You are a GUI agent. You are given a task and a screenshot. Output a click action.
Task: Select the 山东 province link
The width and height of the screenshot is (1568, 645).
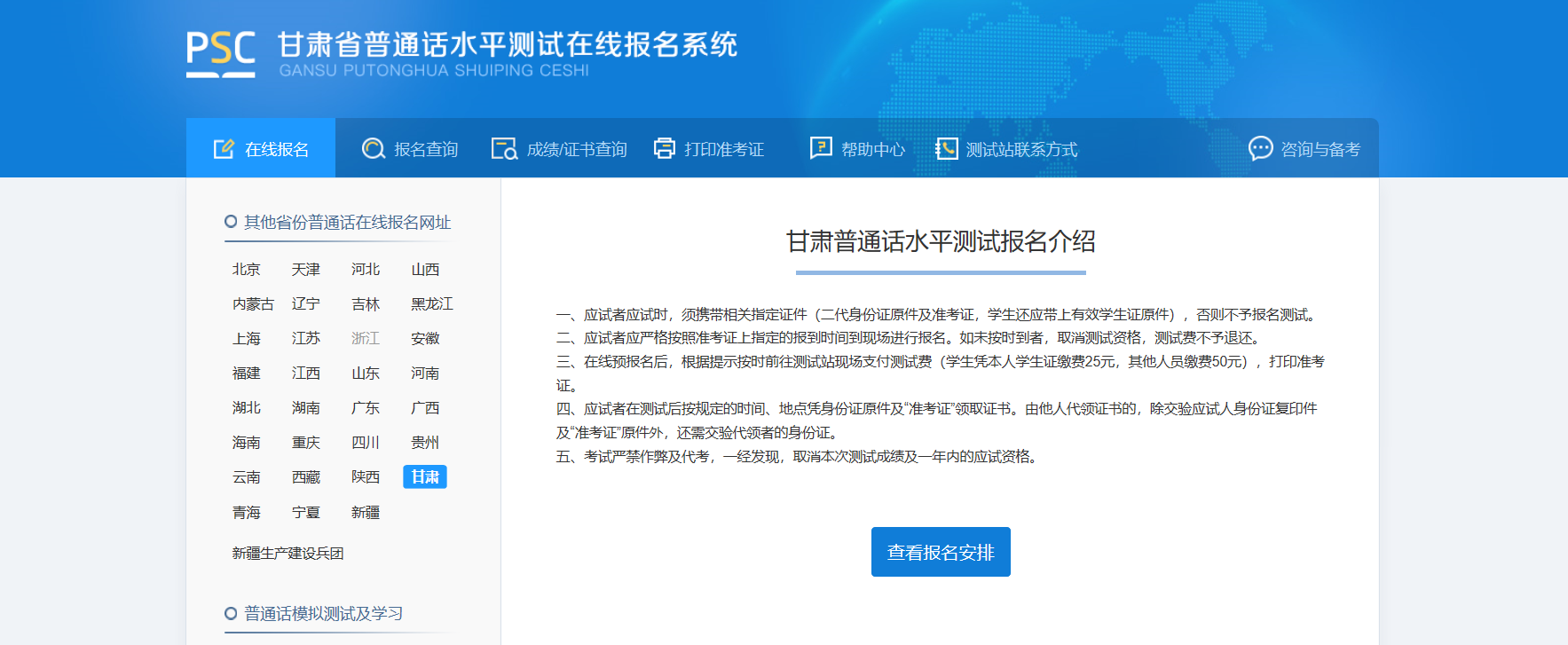tap(366, 373)
